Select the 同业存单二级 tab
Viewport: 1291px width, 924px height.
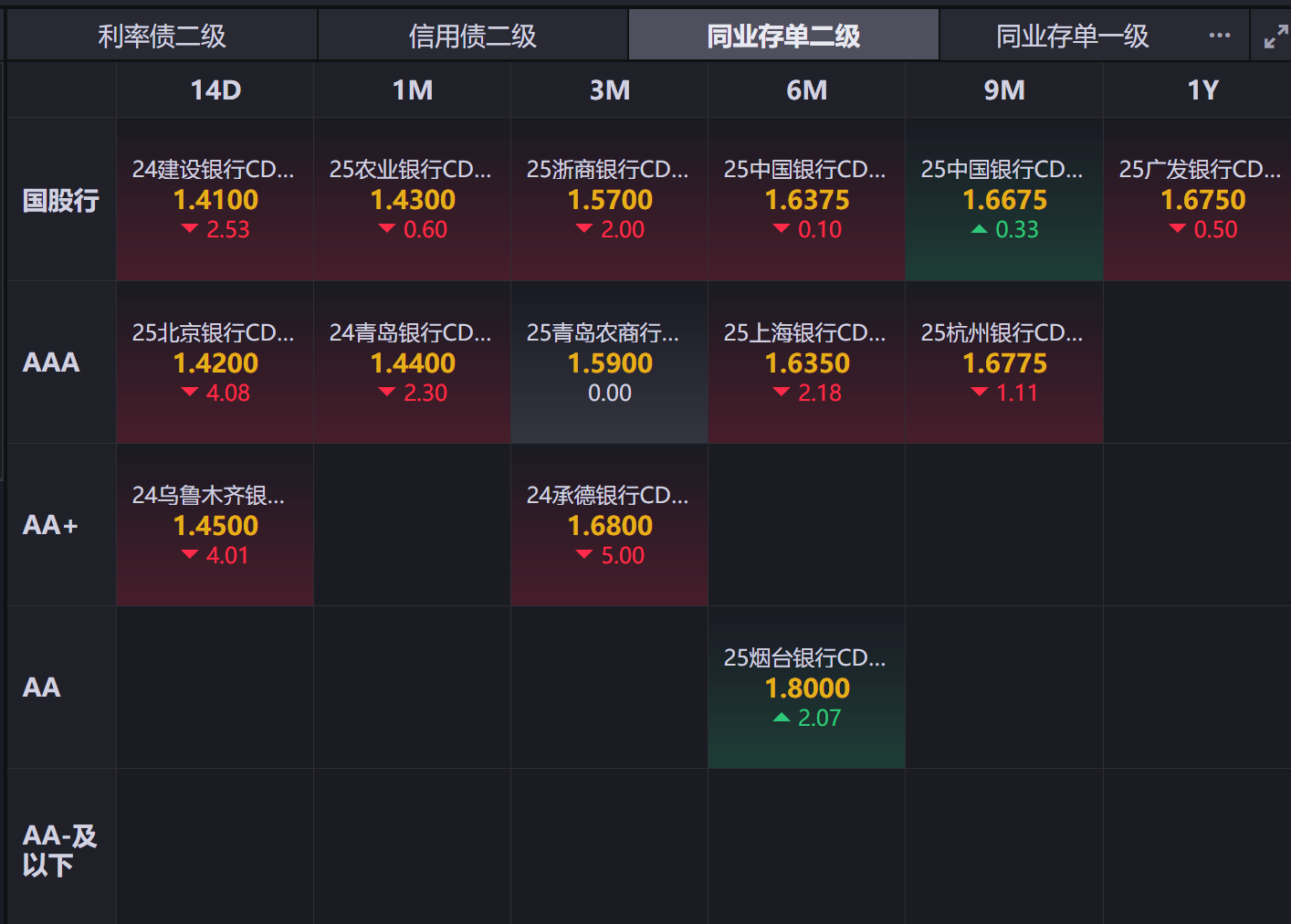[x=783, y=36]
